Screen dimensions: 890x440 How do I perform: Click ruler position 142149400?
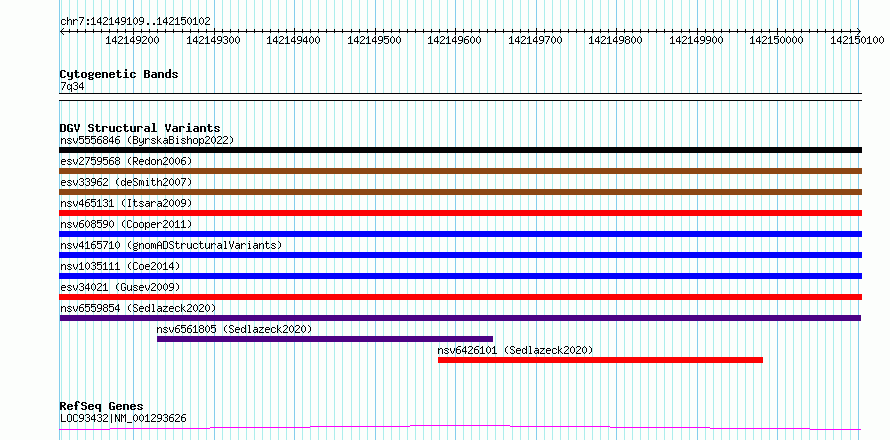tap(293, 40)
